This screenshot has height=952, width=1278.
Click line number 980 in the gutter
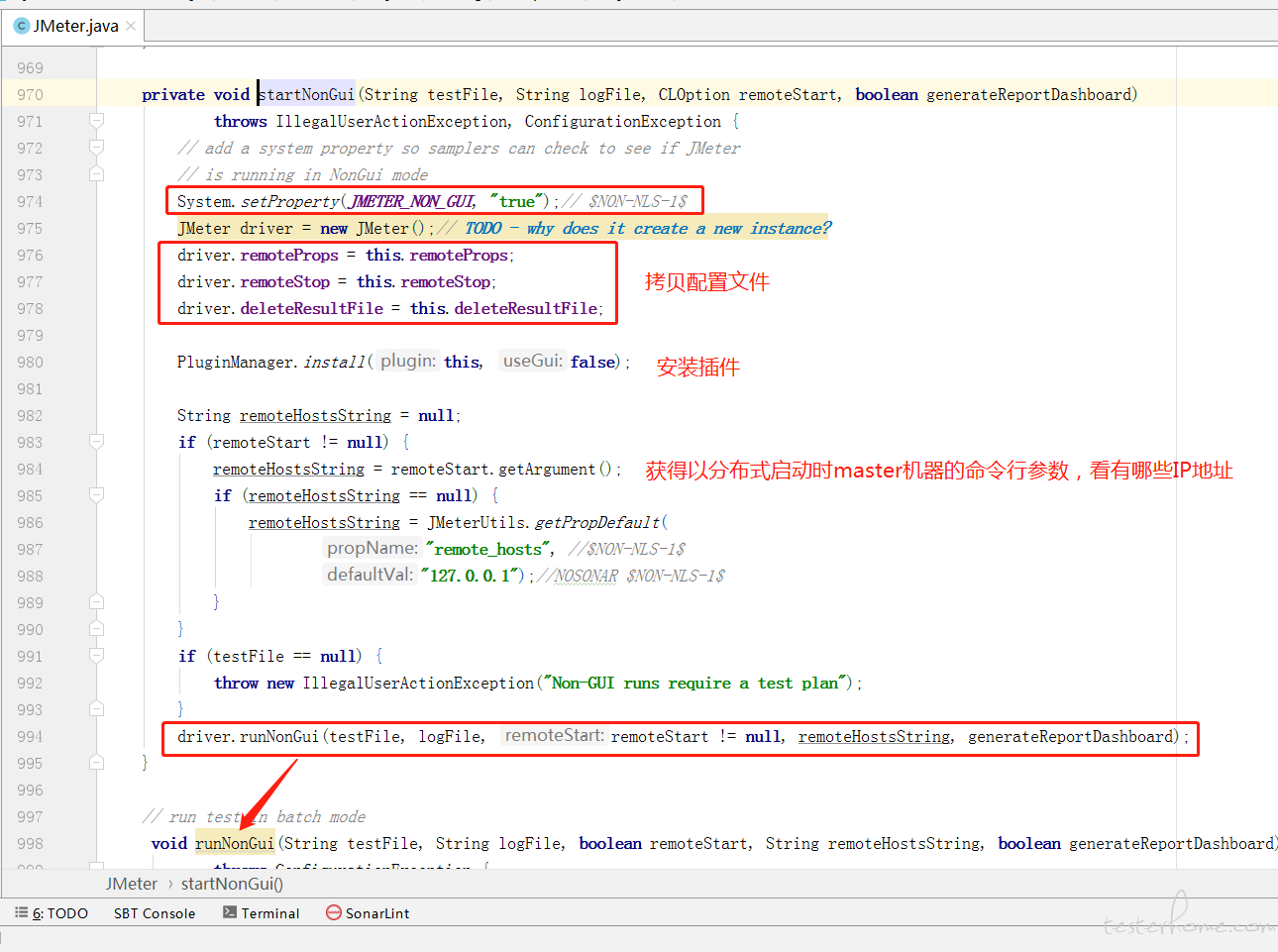[30, 363]
